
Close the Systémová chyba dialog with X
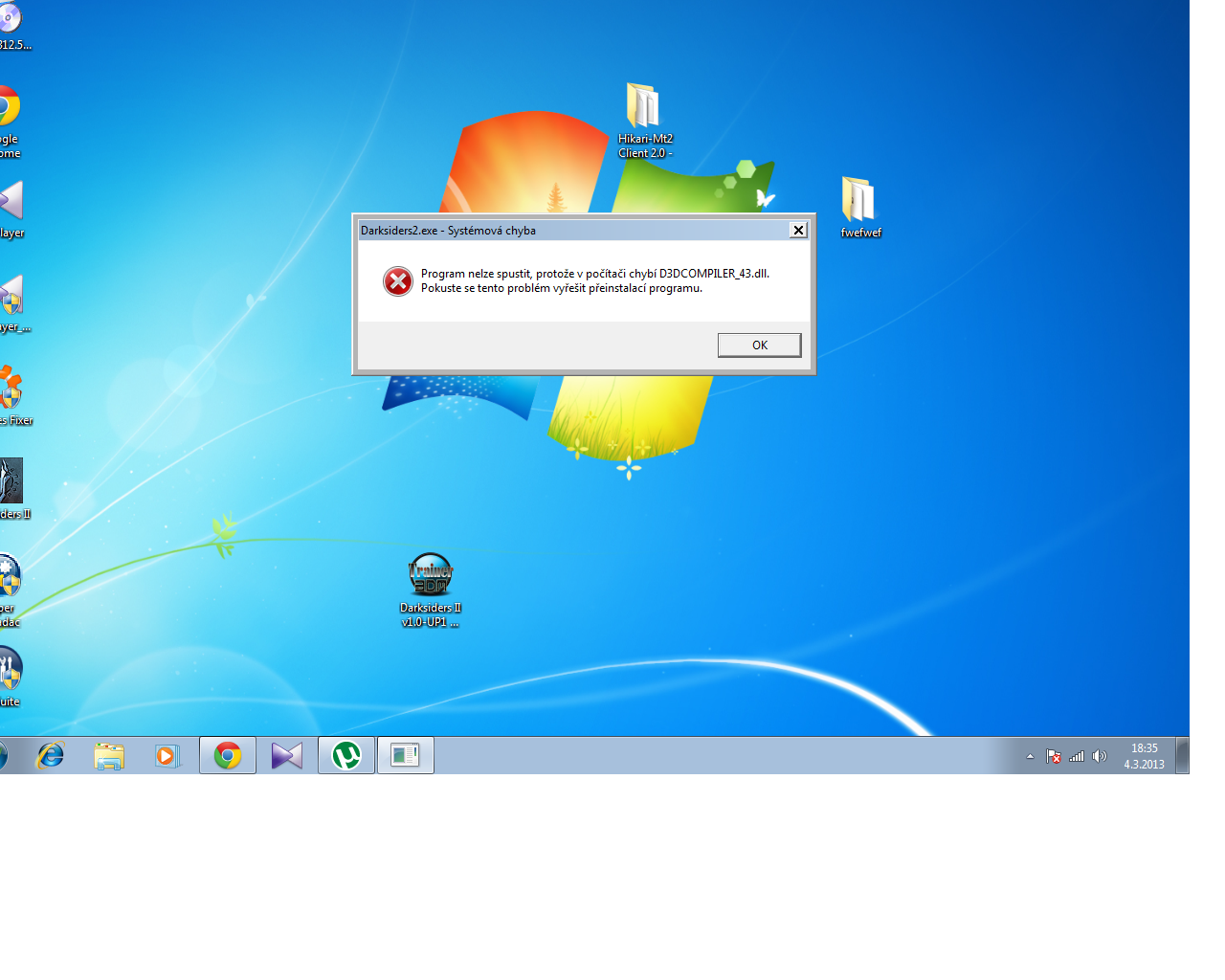(x=798, y=230)
